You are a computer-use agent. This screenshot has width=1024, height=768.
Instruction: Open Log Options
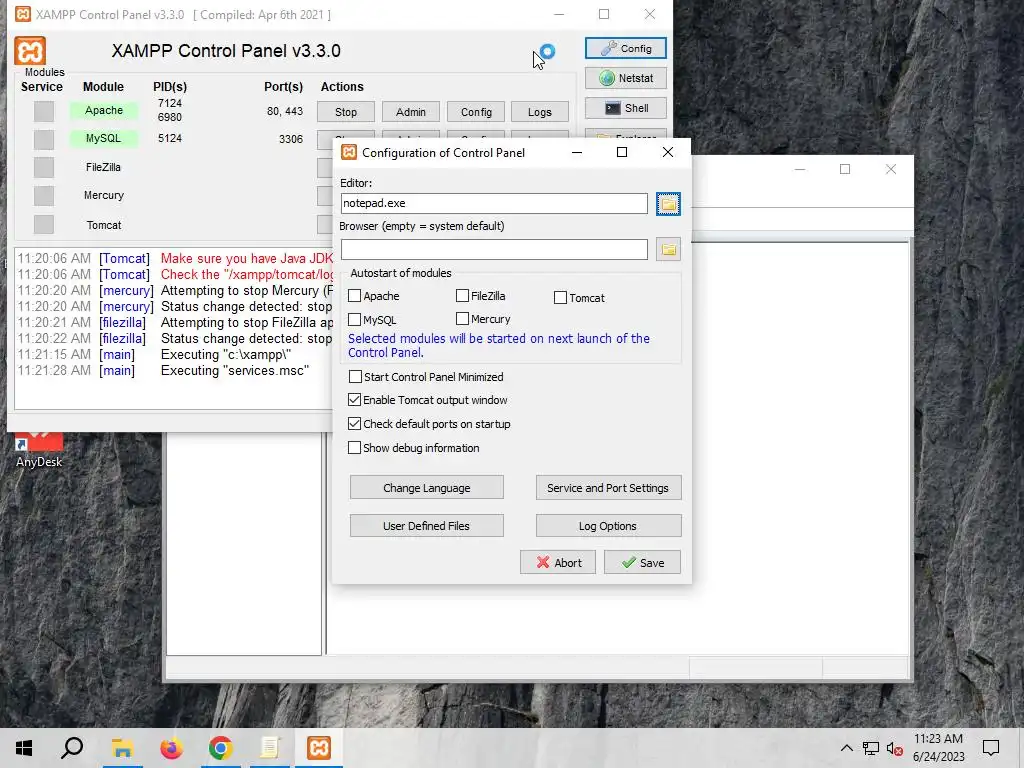[x=608, y=526]
